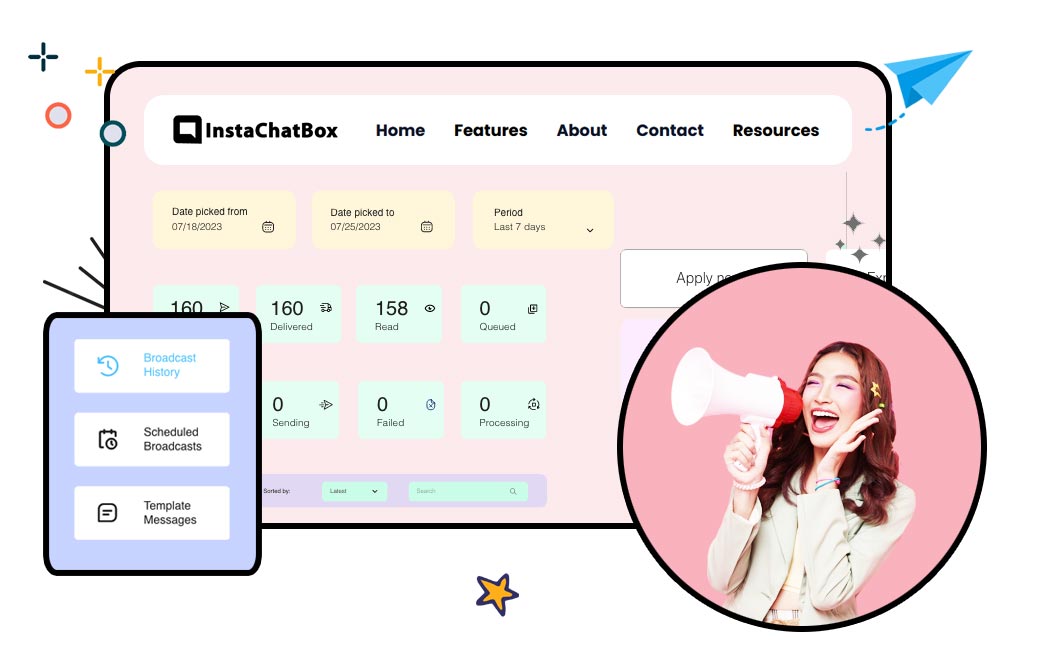
Task: Click the Failed card icon
Action: tap(431, 404)
